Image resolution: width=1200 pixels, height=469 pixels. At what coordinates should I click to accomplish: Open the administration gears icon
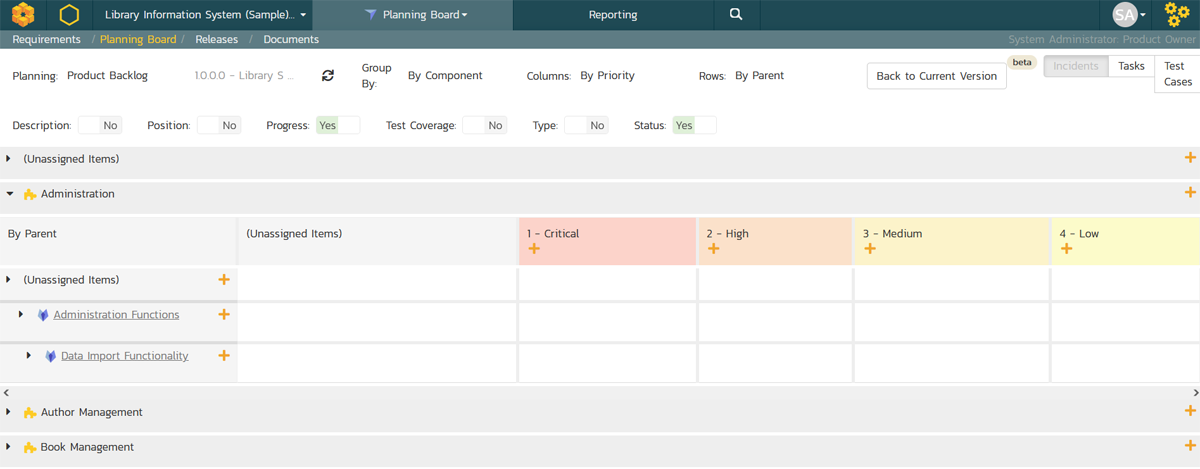click(x=1177, y=15)
